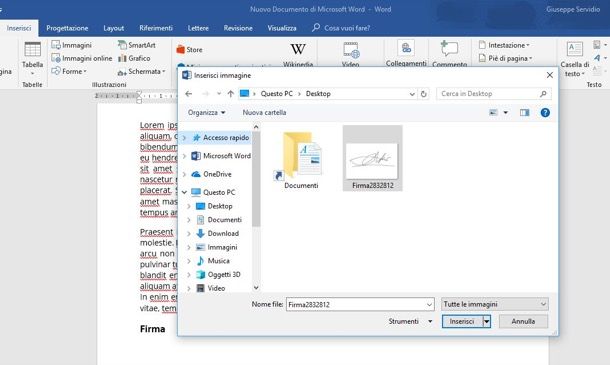Image resolution: width=610 pixels, height=365 pixels.
Task: Insert a Grafico chart from ribbon
Action: click(134, 58)
